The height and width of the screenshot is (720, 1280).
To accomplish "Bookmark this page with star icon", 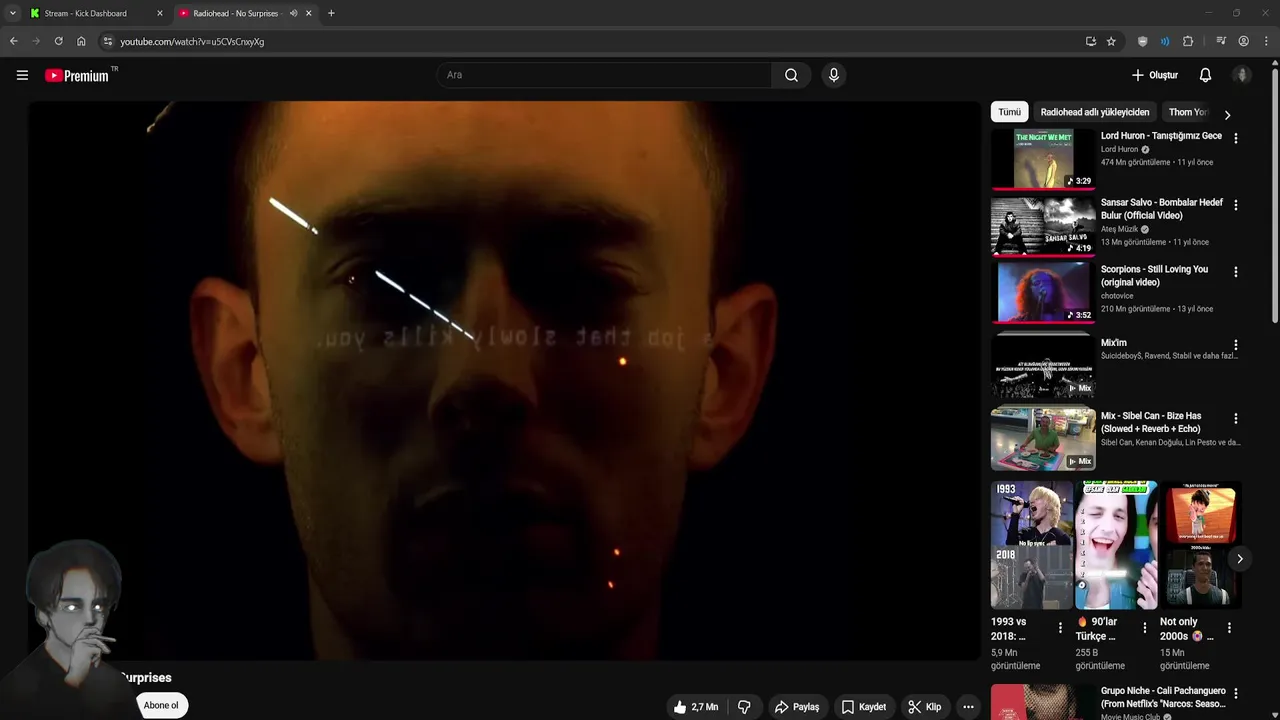I will (x=1111, y=41).
